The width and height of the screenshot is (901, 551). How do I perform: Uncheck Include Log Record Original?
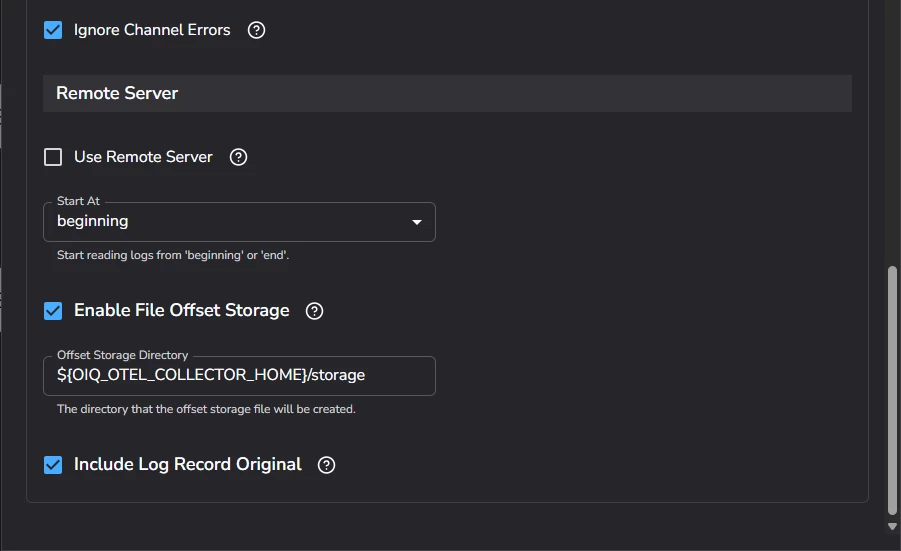coord(53,465)
